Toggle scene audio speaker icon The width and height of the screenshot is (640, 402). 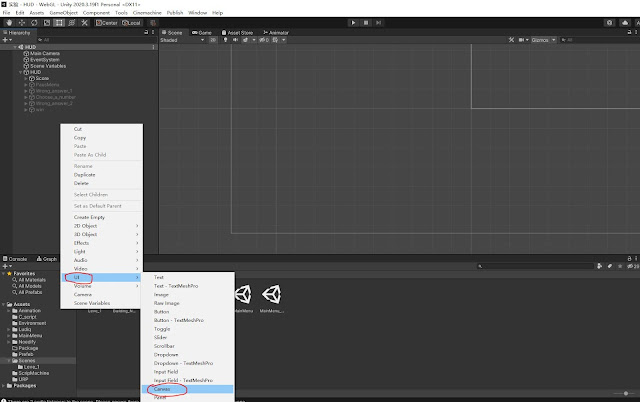coord(235,40)
